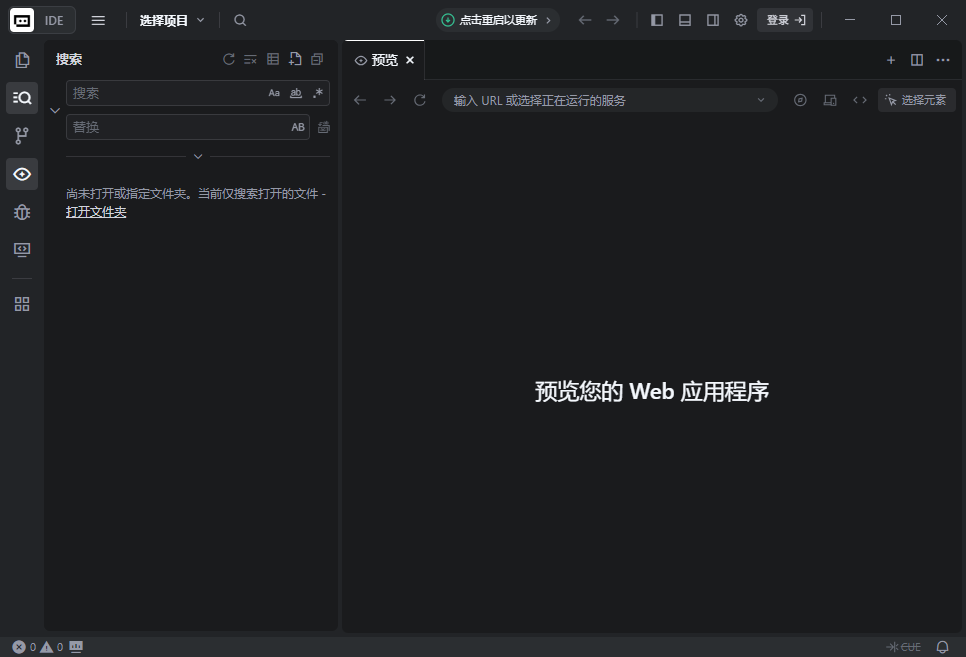Click CUE status bar item
Viewport: 966px width, 657px height.
tap(903, 647)
